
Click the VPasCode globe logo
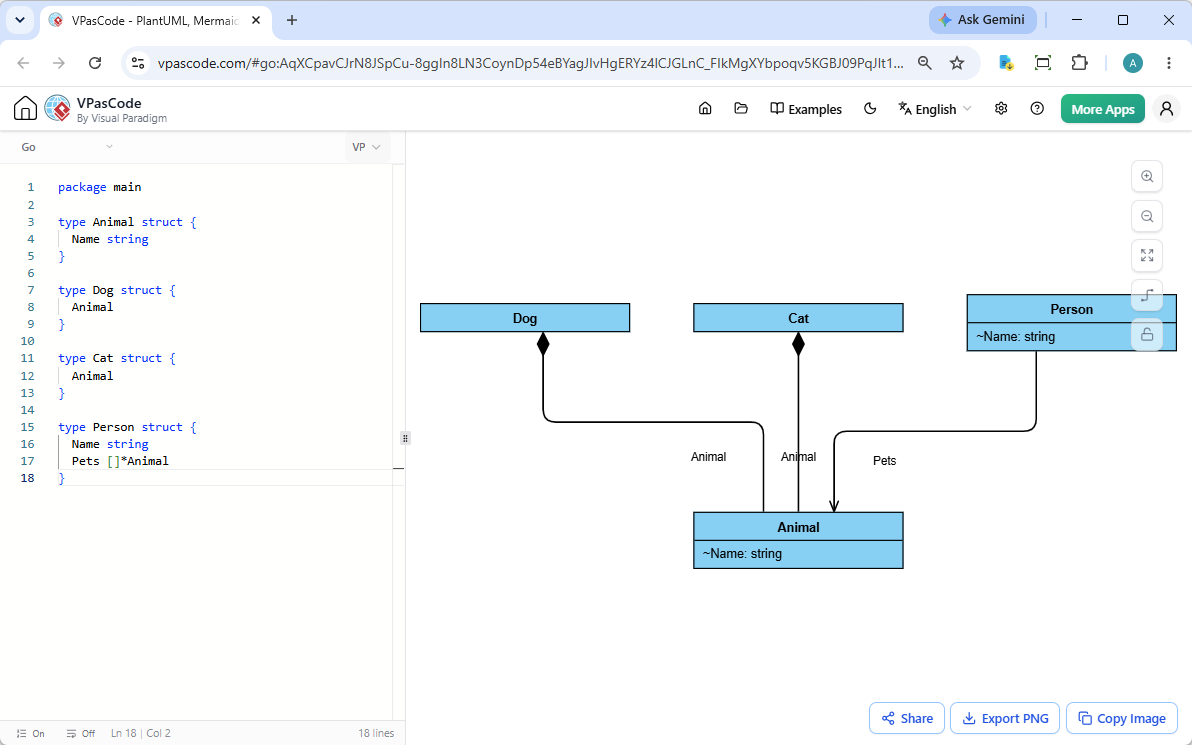pos(58,109)
